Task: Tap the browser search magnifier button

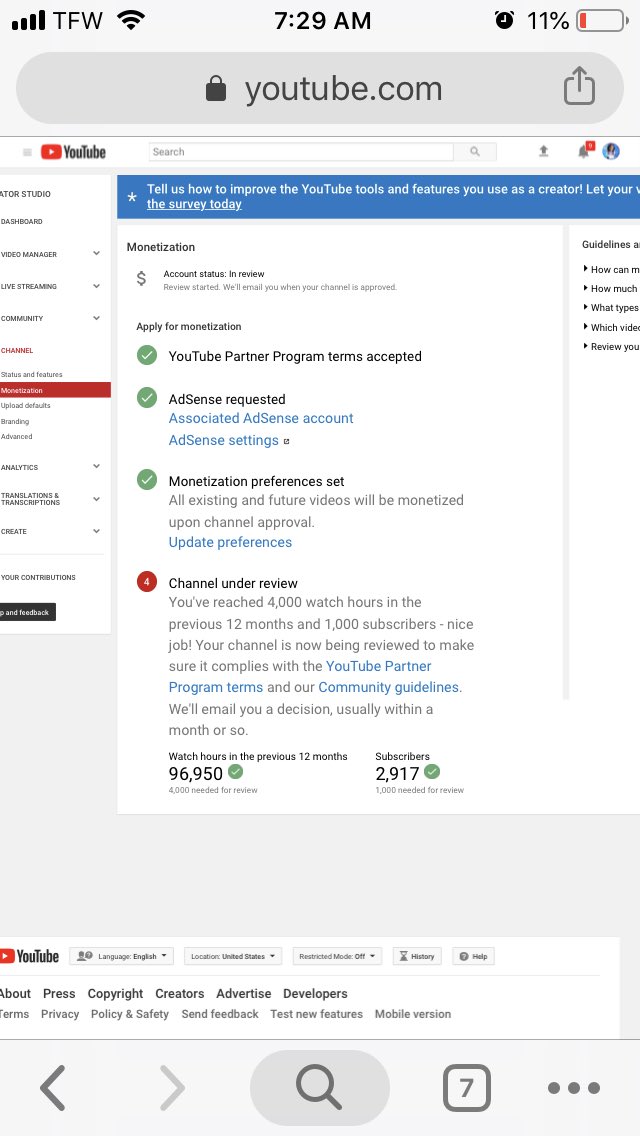Action: point(320,1087)
